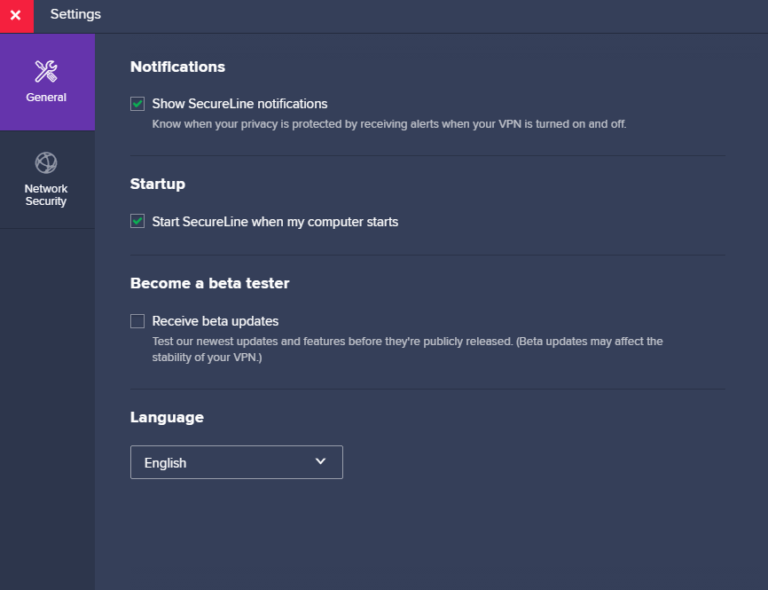This screenshot has height=590, width=768.
Task: Disable Show SecureLine notifications checkbox
Action: [x=137, y=104]
